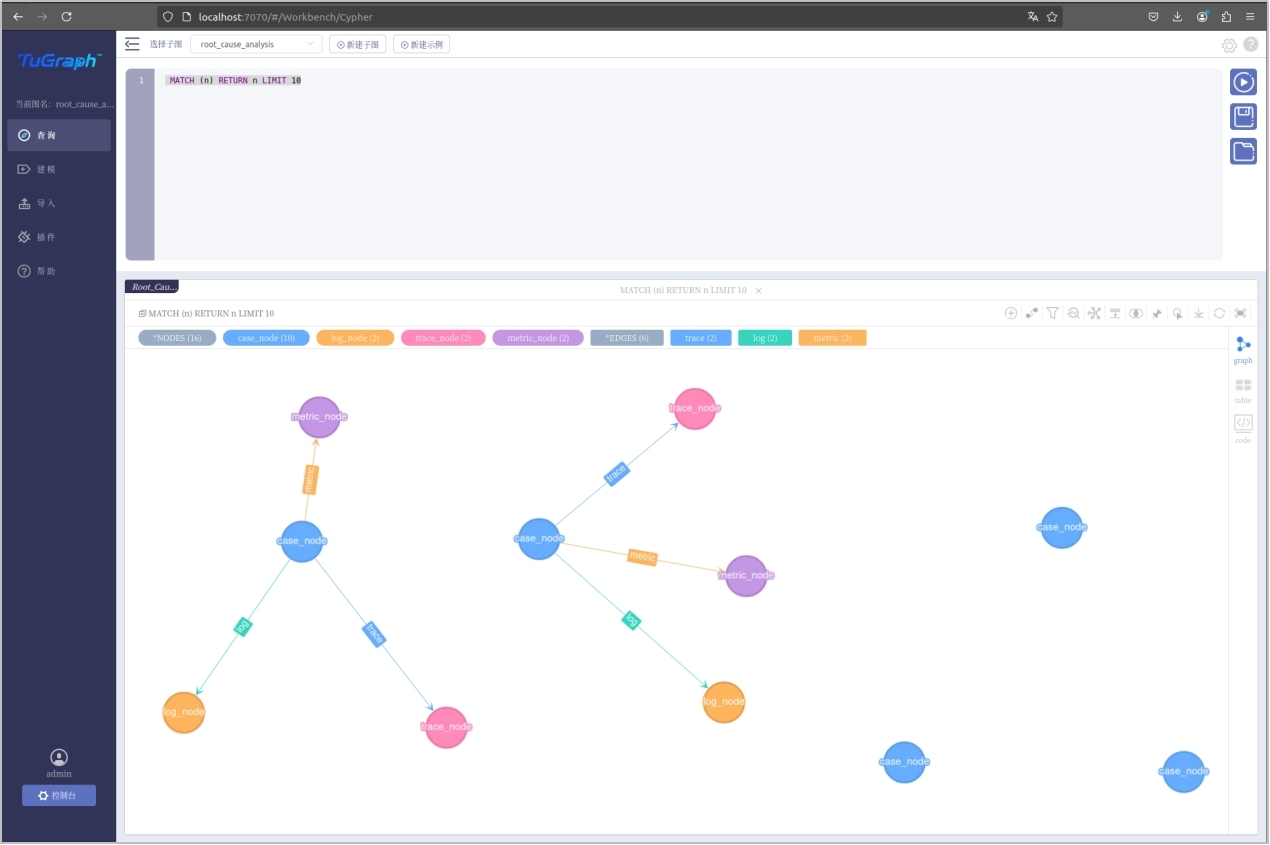Click the 新建子图 button
Viewport: 1270px width, 845px height.
[x=357, y=45]
